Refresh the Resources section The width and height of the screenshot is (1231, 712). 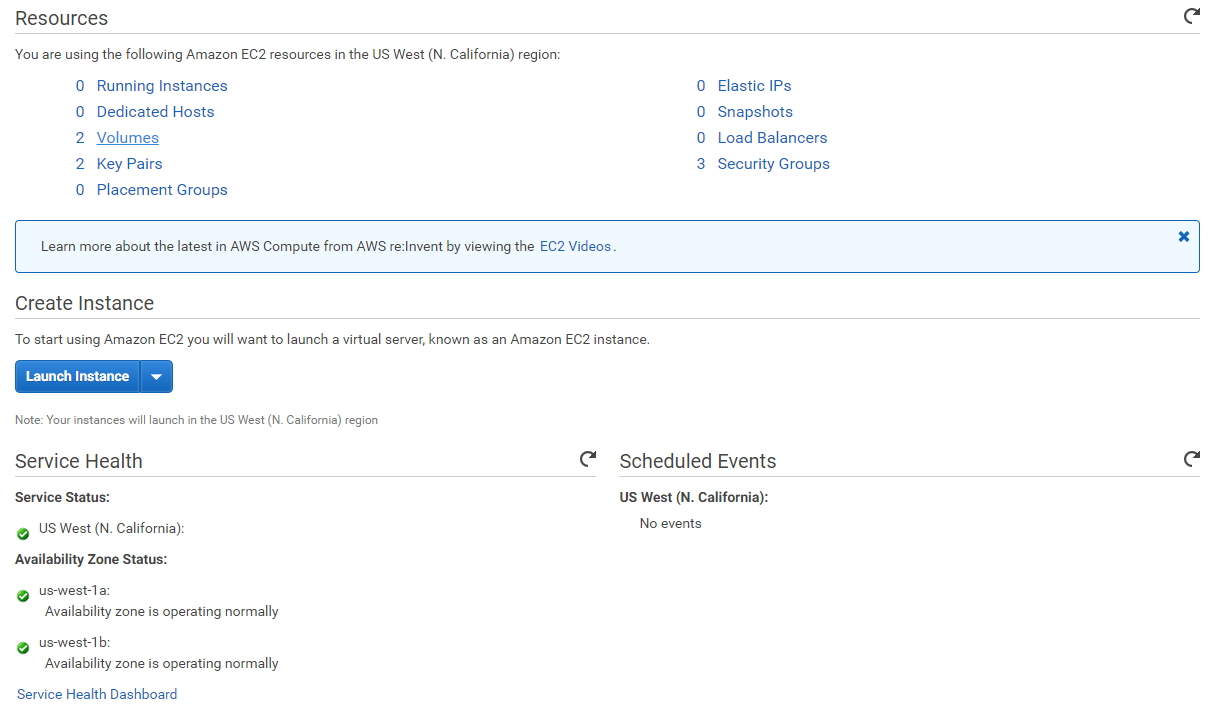click(1191, 16)
